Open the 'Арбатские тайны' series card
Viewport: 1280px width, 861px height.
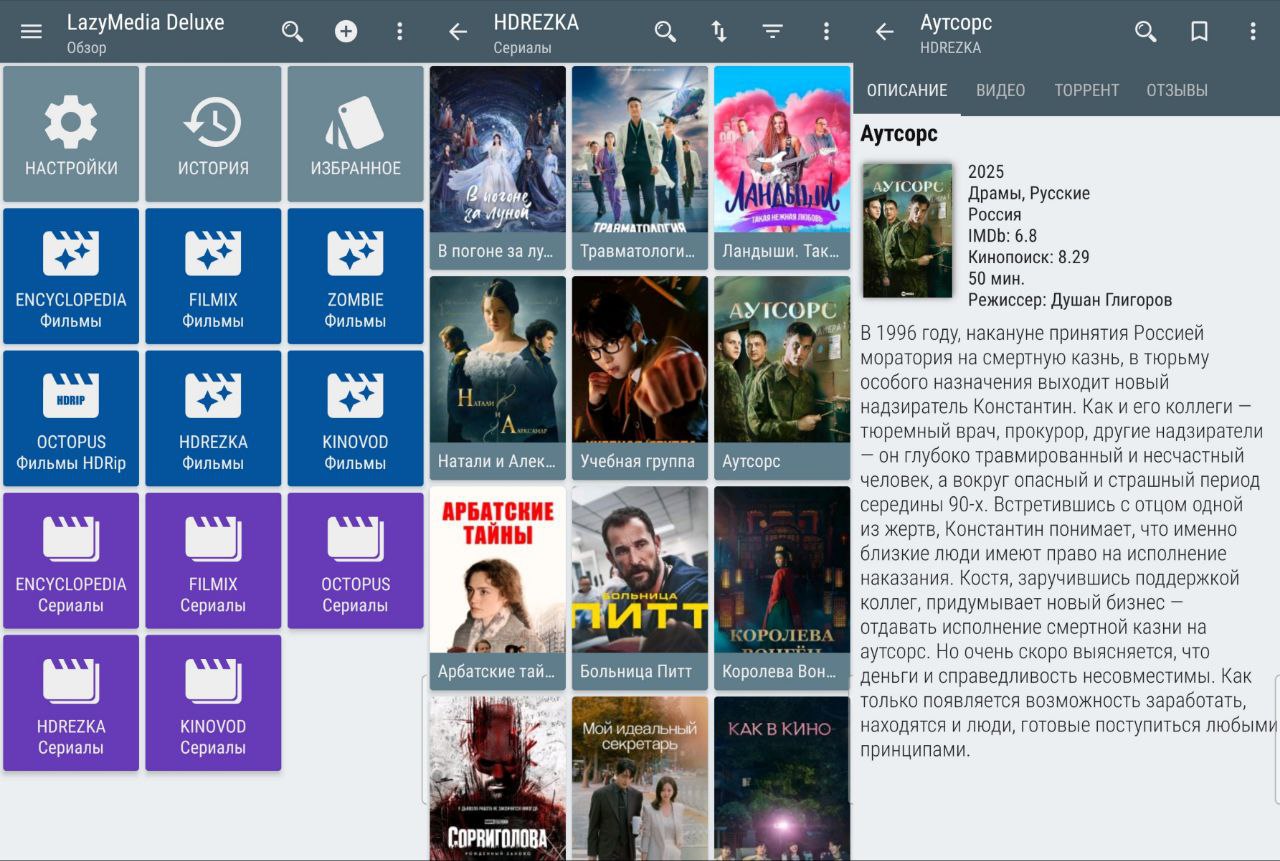pos(498,588)
